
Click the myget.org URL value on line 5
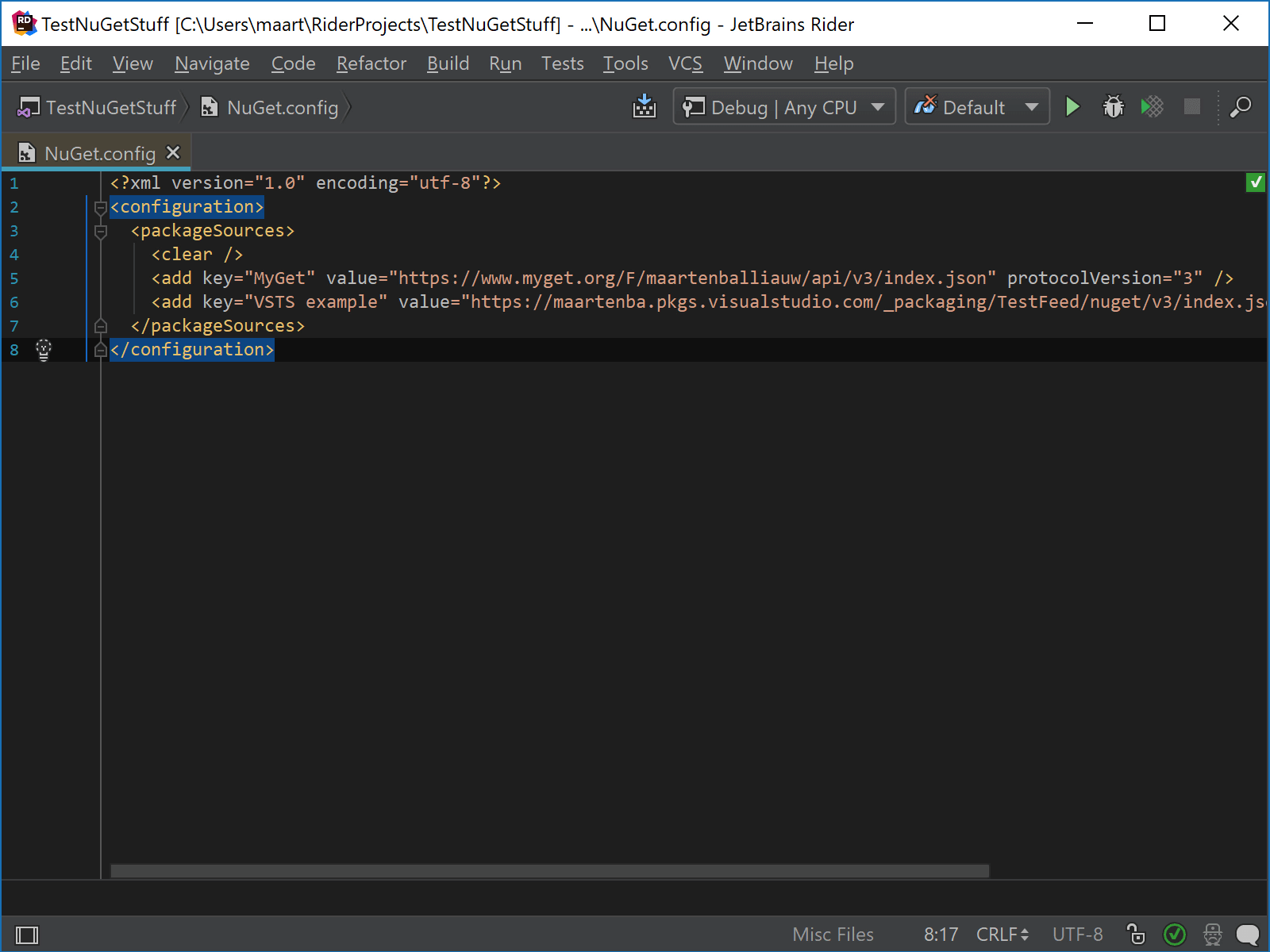click(692, 278)
